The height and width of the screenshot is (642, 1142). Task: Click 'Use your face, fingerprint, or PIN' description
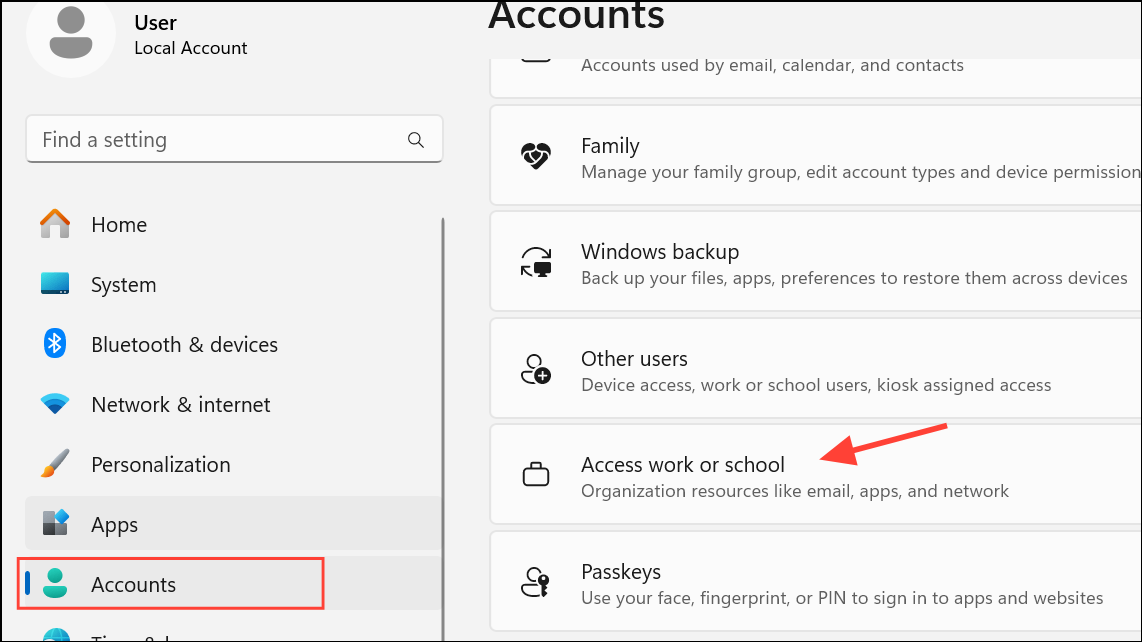click(843, 598)
